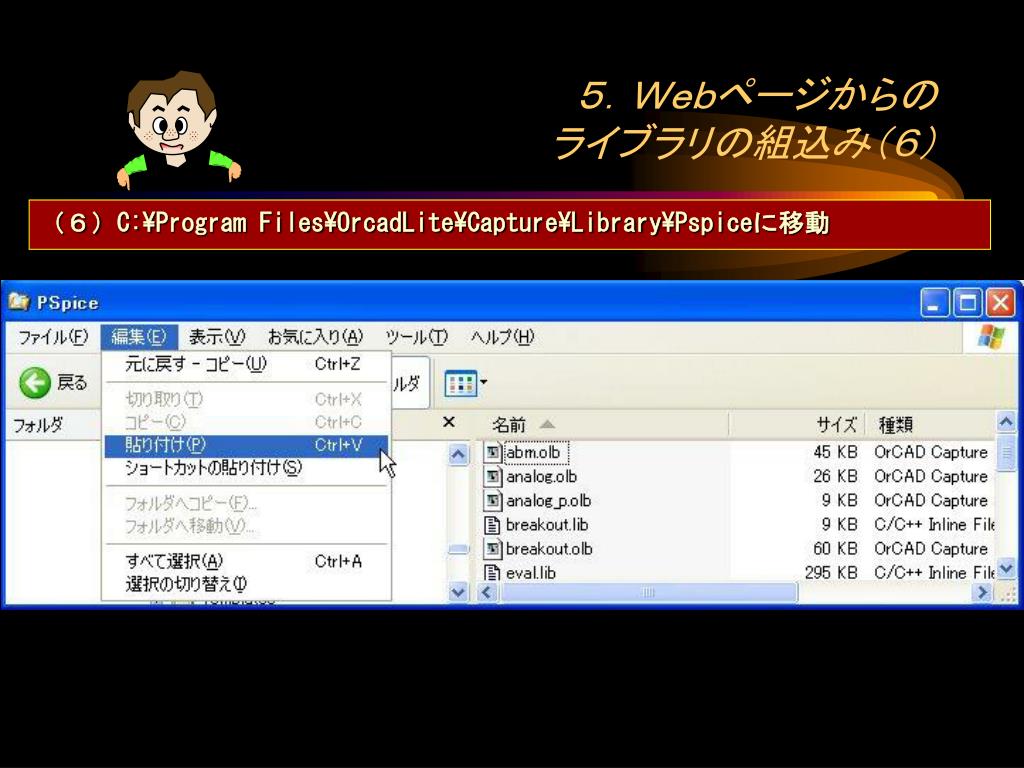Click horizontal scrollbar left arrow
1024x768 pixels.
tap(487, 592)
